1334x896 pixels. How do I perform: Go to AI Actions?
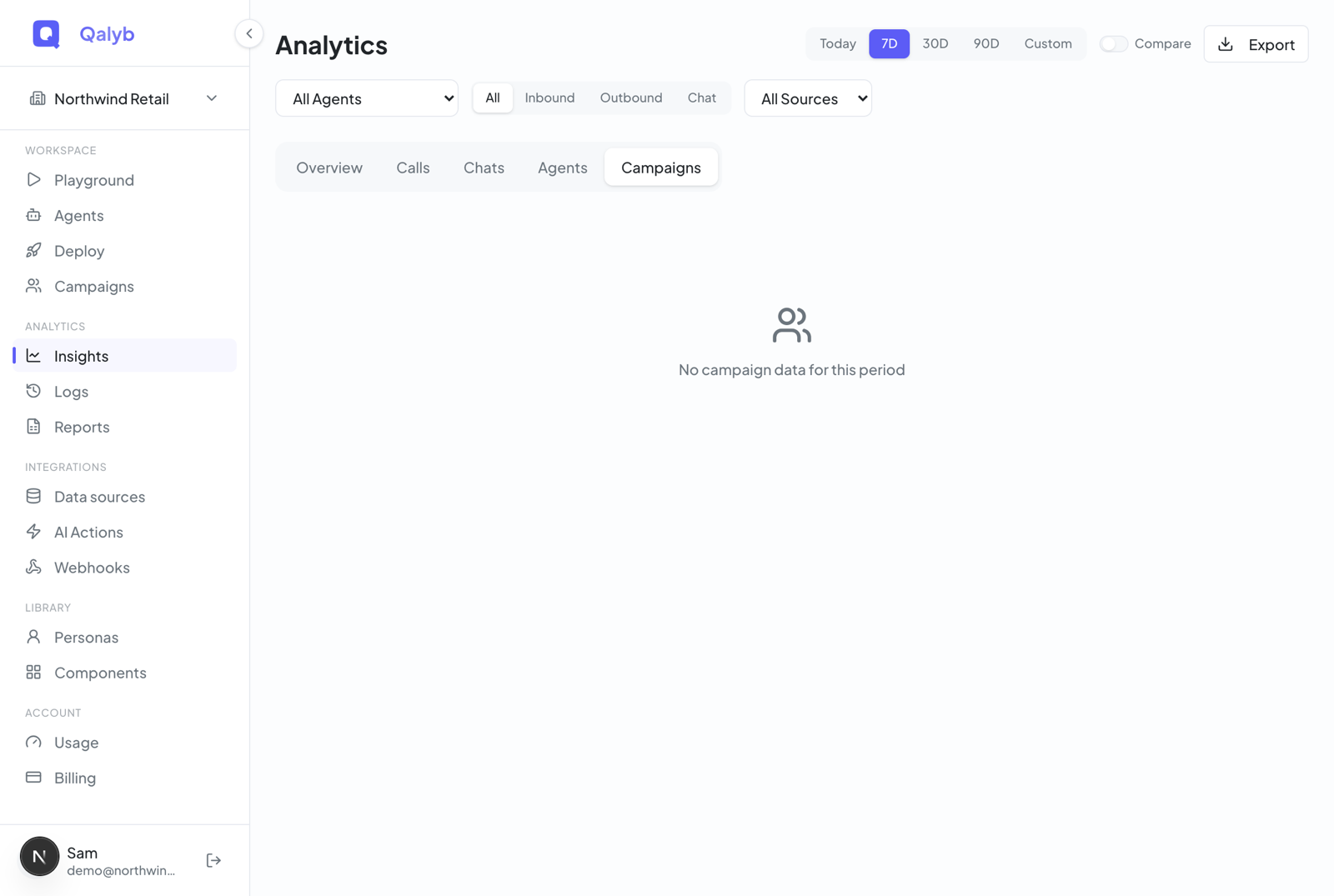[x=125, y=532]
